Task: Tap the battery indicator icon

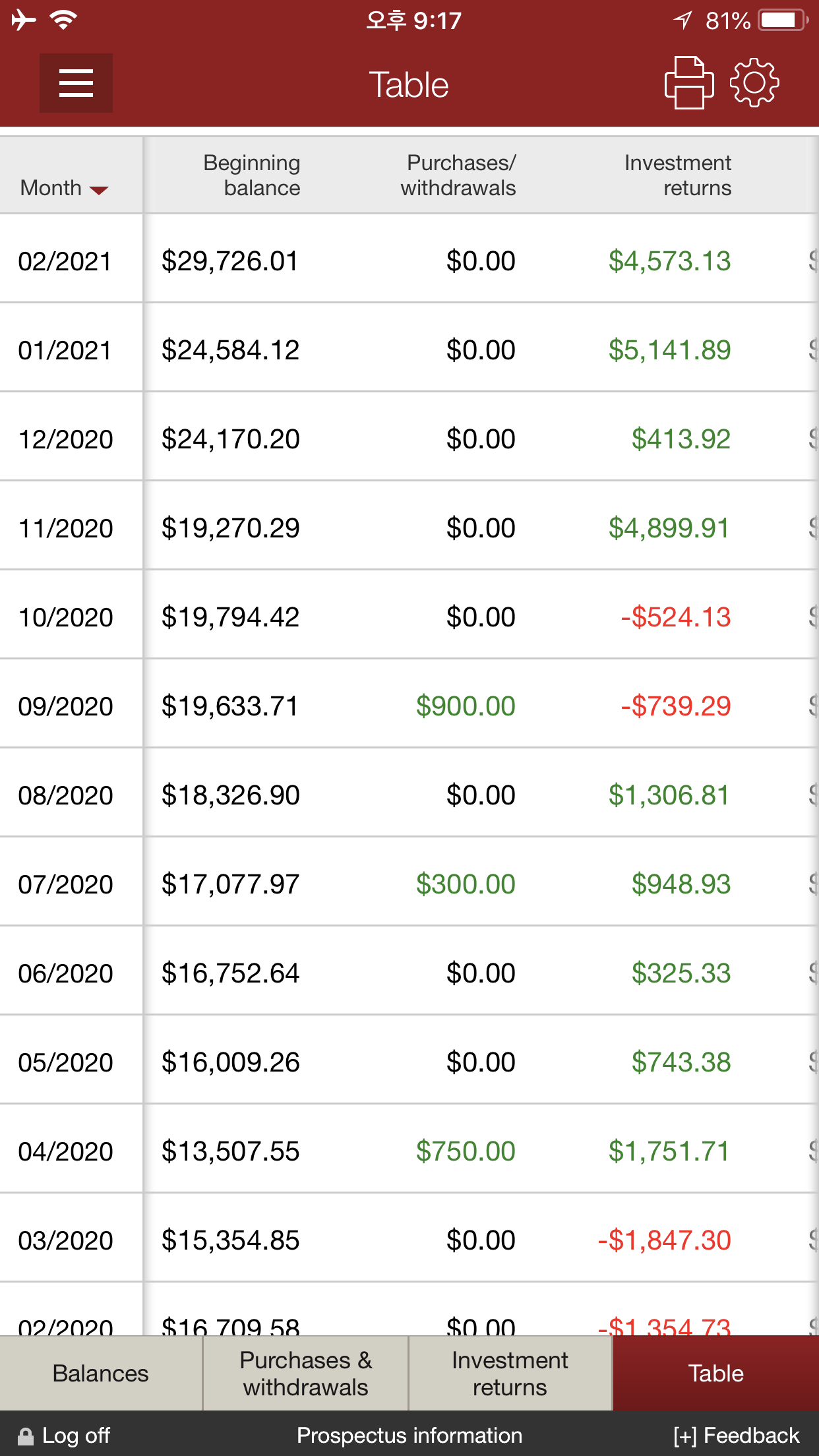Action: (783, 20)
